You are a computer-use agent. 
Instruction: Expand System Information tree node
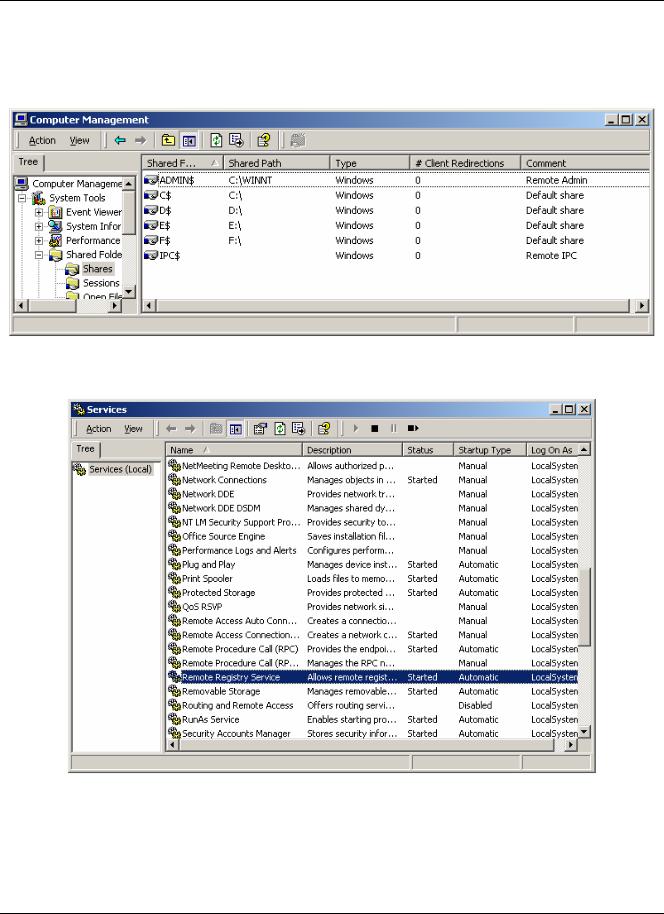[38, 226]
